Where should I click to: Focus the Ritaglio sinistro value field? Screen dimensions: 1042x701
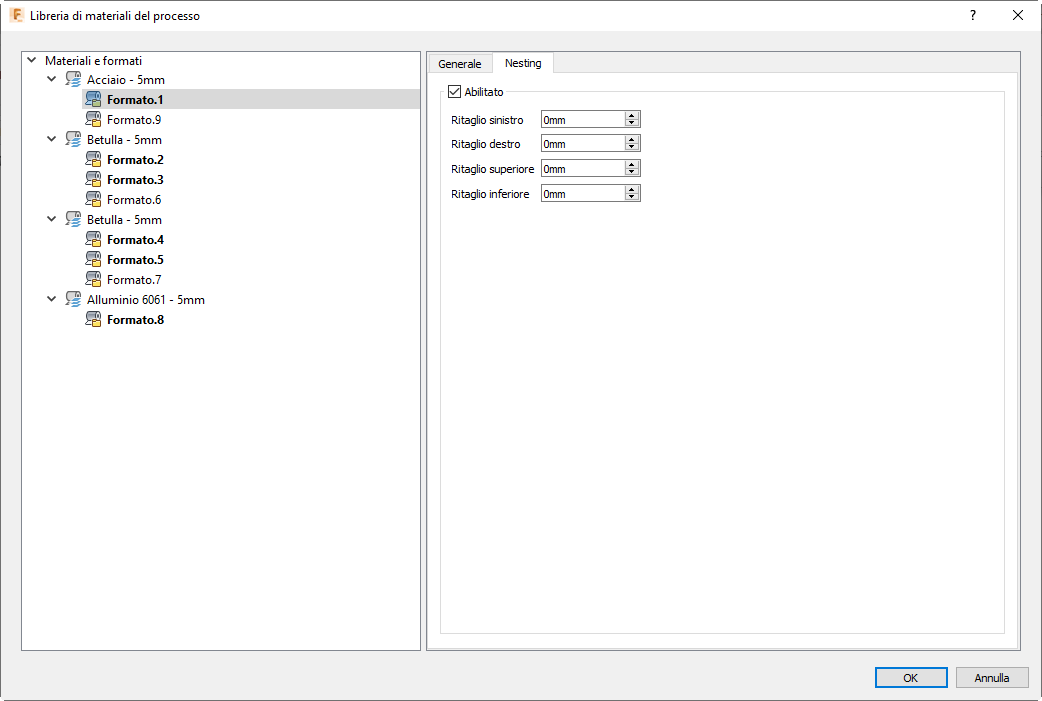tap(583, 120)
